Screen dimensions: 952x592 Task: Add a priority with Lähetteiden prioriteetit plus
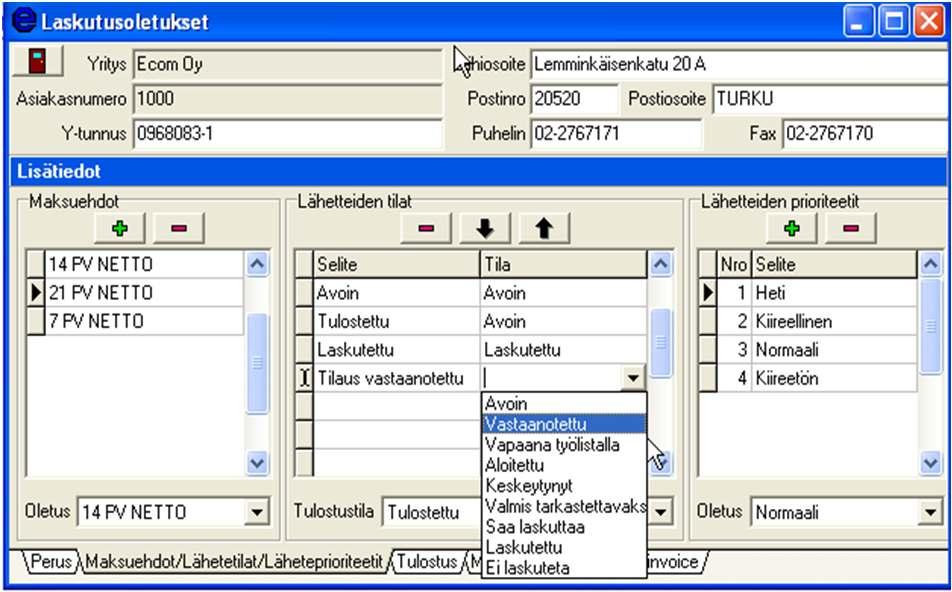[792, 228]
